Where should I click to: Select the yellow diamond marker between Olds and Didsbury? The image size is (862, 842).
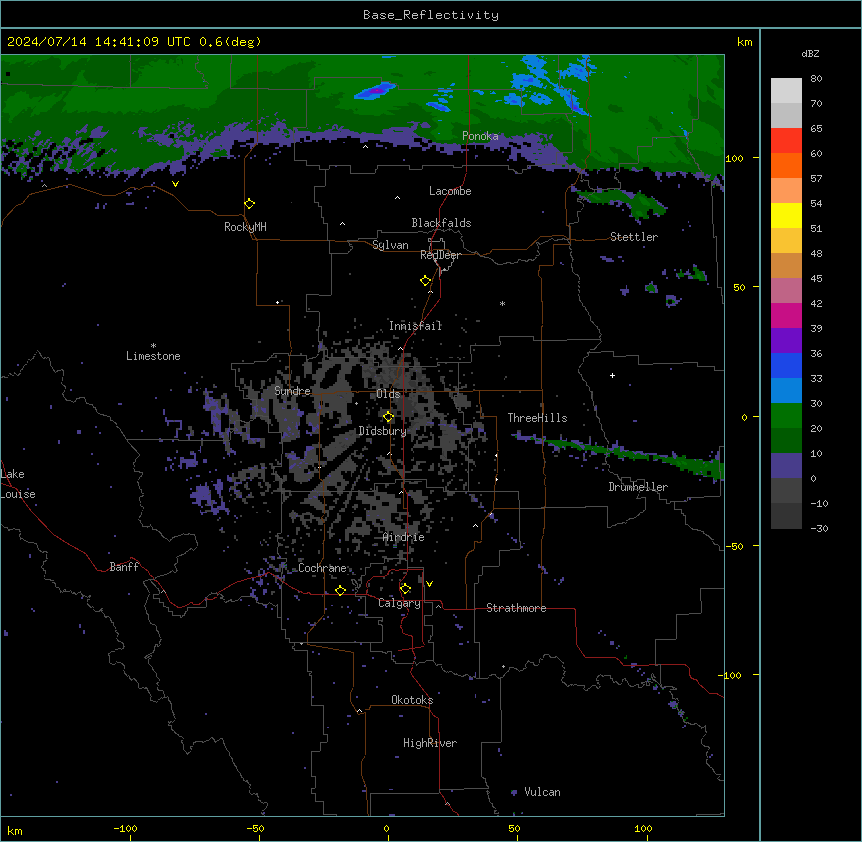[x=388, y=417]
